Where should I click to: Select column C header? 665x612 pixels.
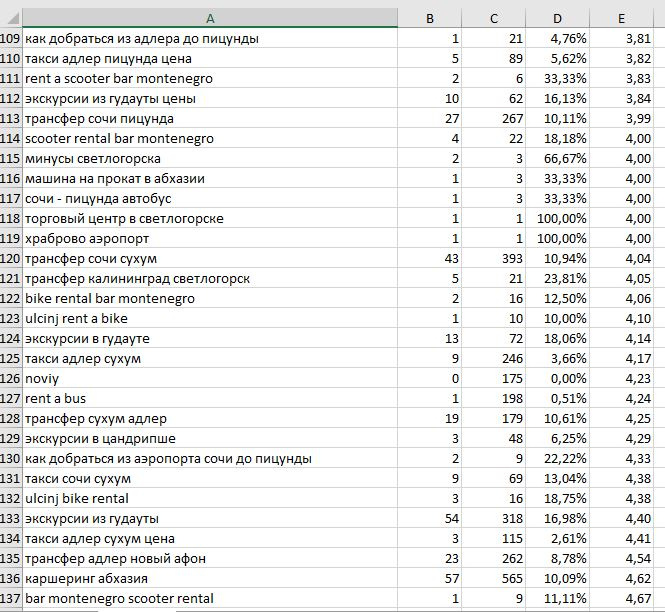(494, 18)
